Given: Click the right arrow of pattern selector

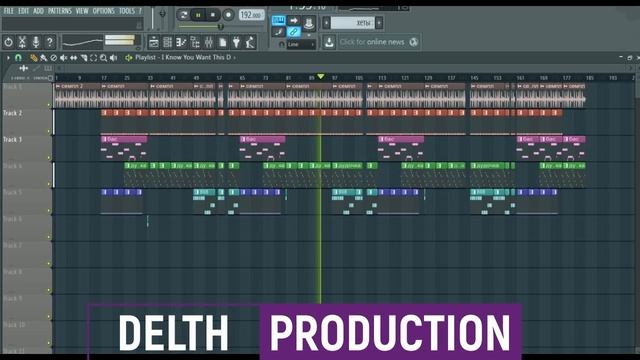Looking at the screenshot, I should [x=379, y=23].
